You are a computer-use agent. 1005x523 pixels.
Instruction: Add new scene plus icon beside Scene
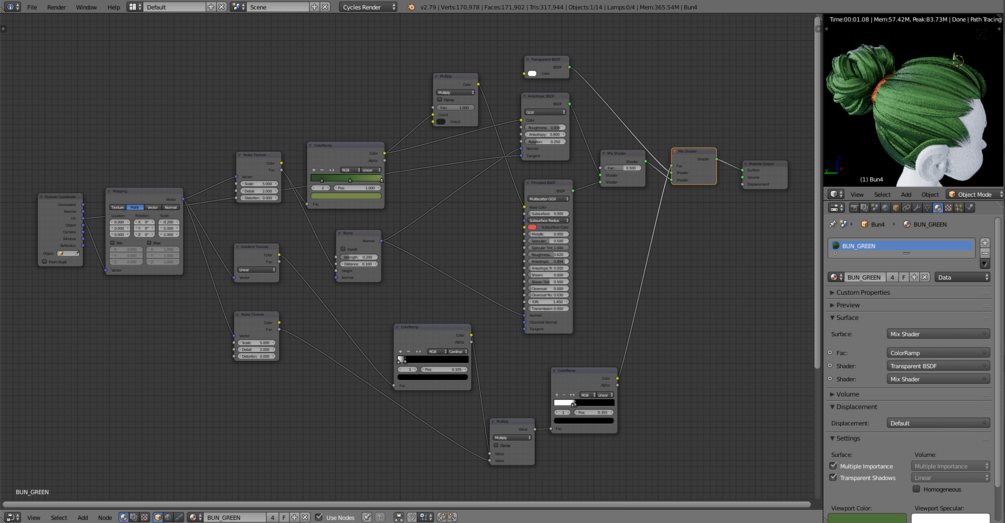tap(315, 7)
